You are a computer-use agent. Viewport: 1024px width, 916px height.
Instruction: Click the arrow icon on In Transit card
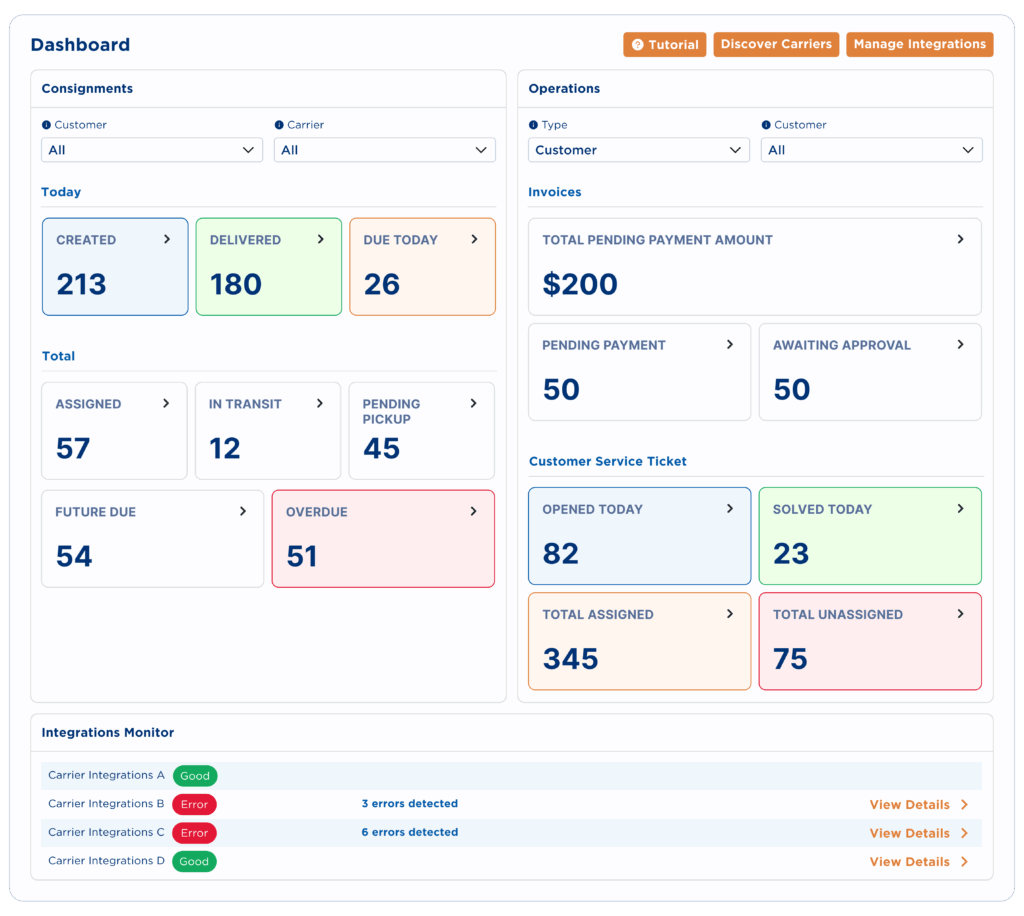[x=320, y=404]
